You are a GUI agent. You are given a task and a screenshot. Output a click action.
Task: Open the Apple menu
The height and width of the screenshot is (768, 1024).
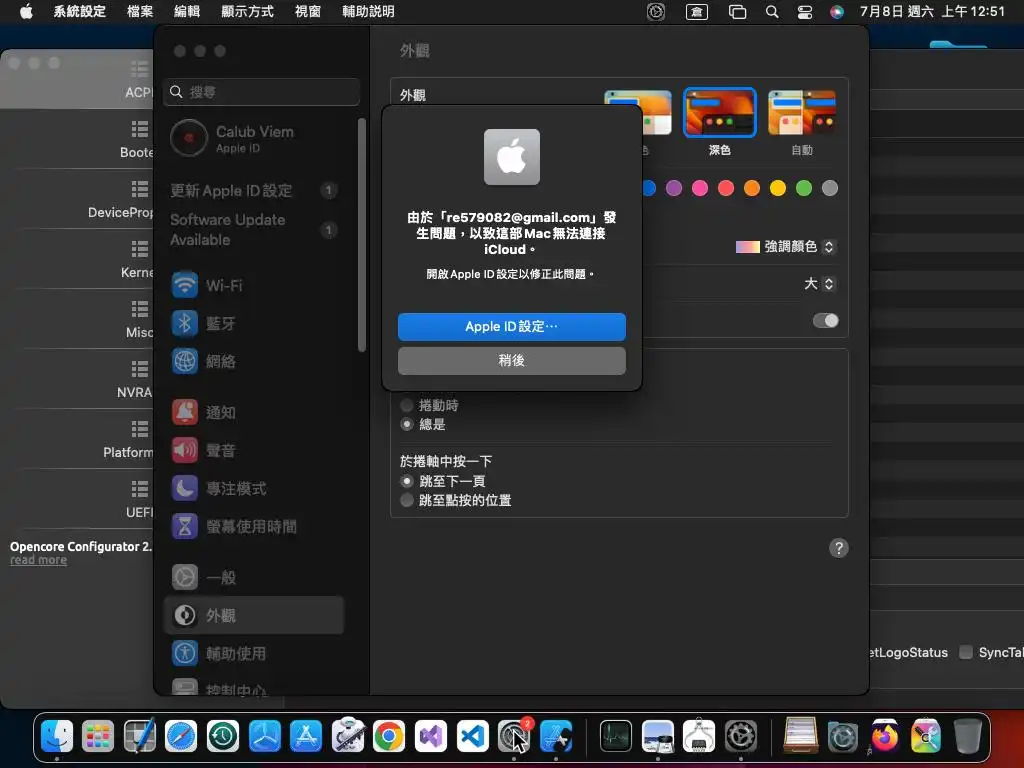[x=26, y=11]
